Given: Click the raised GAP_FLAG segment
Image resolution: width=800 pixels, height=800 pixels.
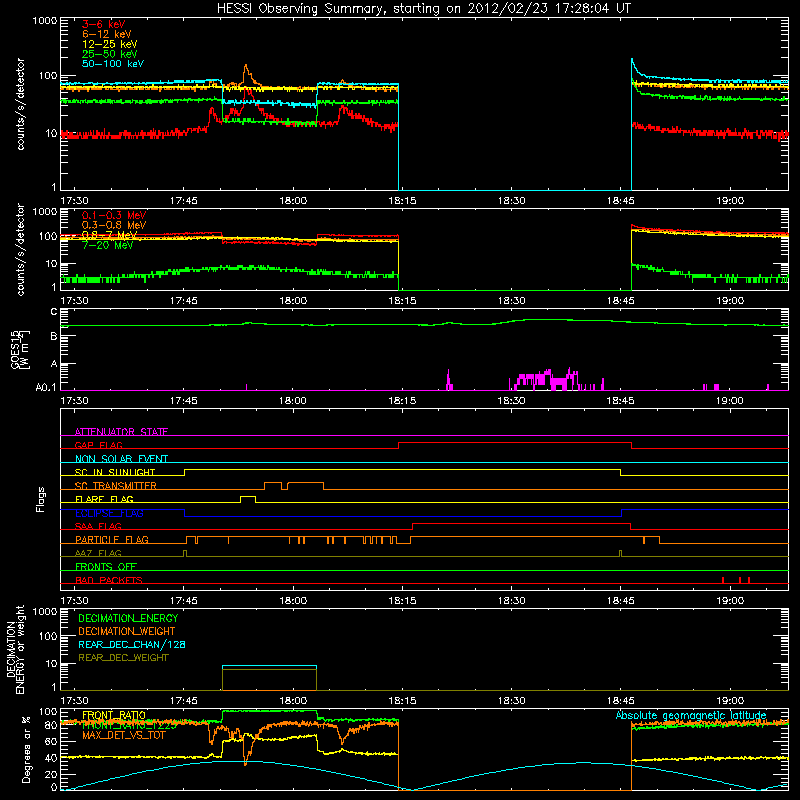Looking at the screenshot, I should click(515, 443).
